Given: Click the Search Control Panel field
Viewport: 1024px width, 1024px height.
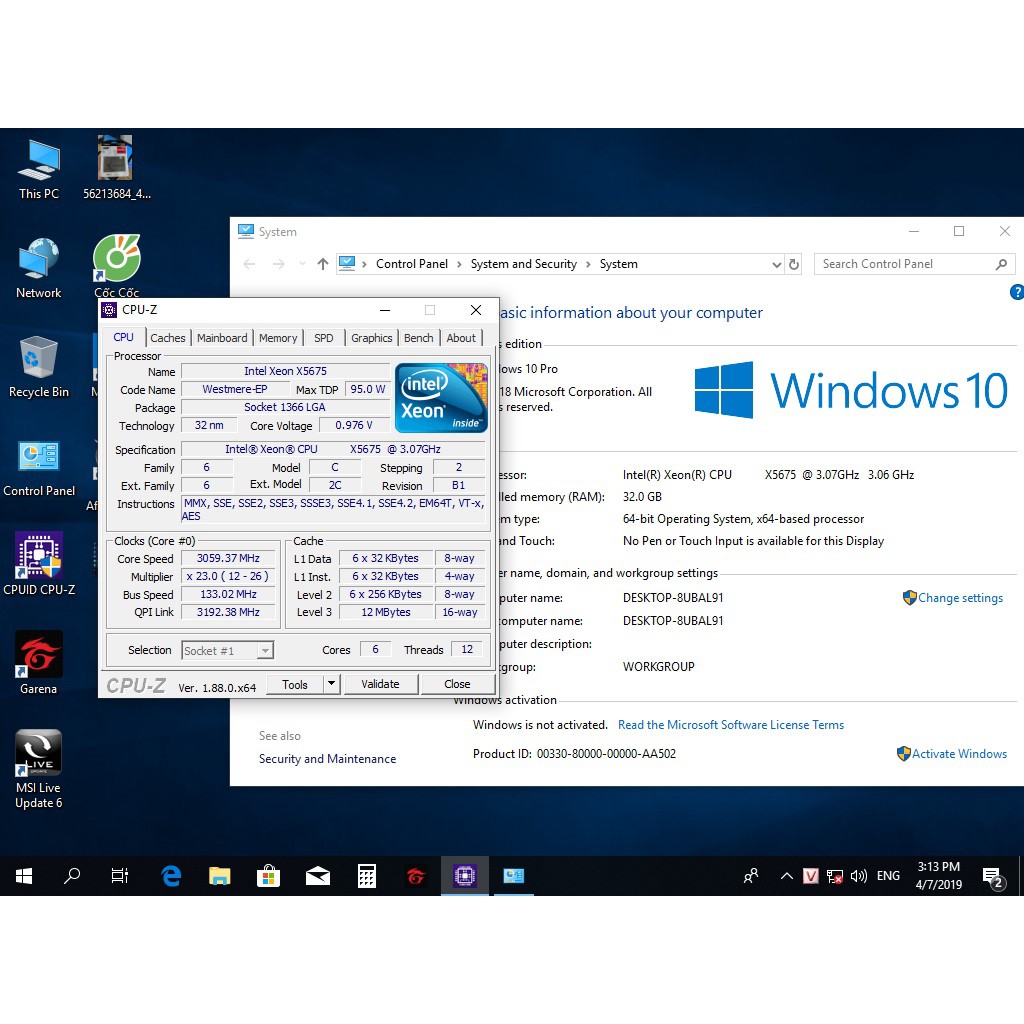Looking at the screenshot, I should 905,264.
